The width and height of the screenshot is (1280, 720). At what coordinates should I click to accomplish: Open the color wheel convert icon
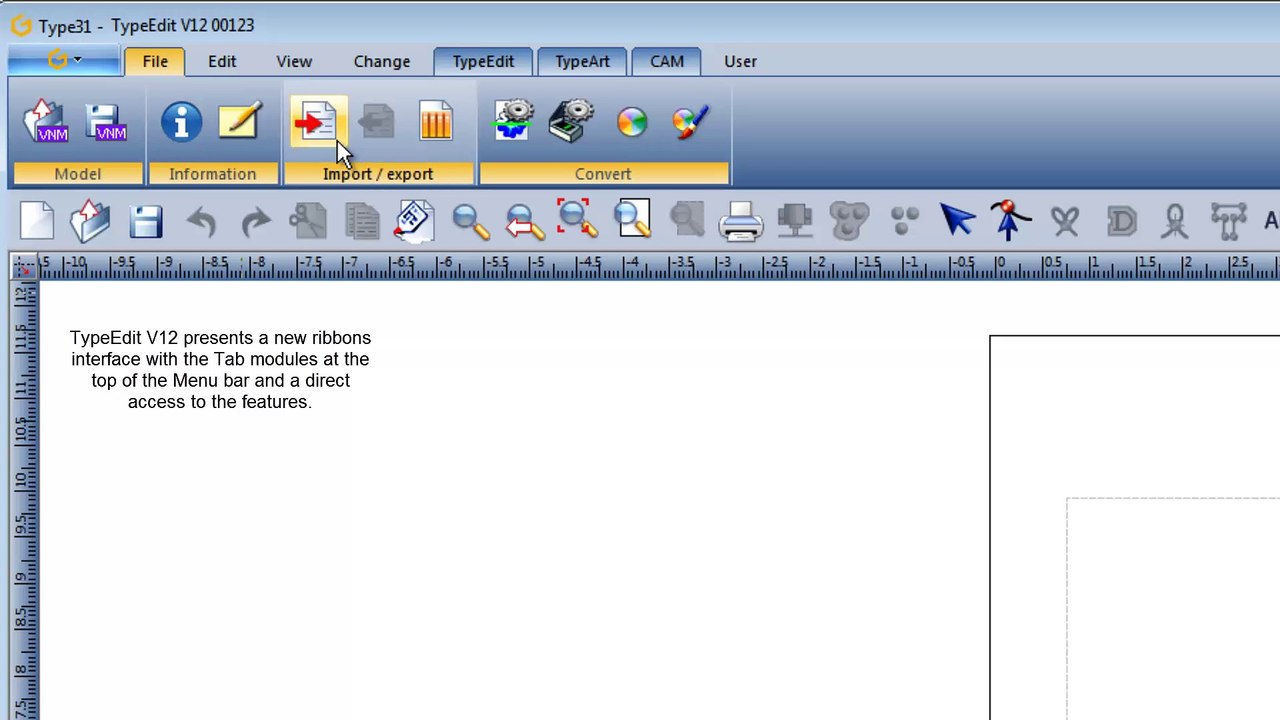632,123
